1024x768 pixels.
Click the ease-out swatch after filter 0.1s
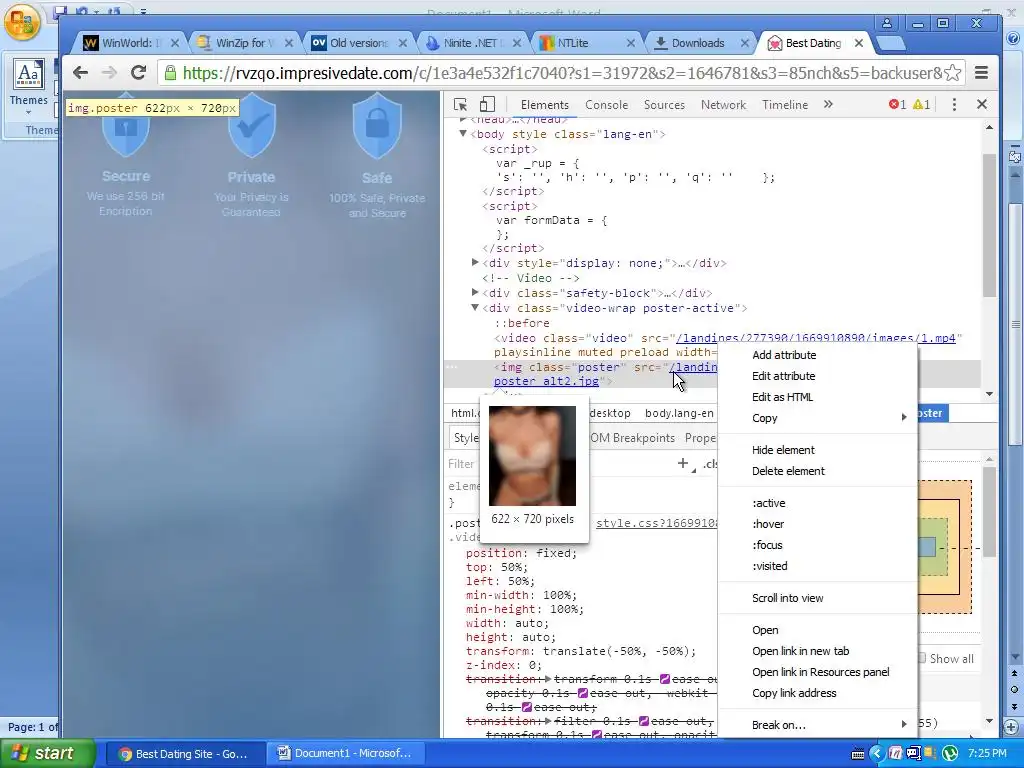tap(643, 721)
